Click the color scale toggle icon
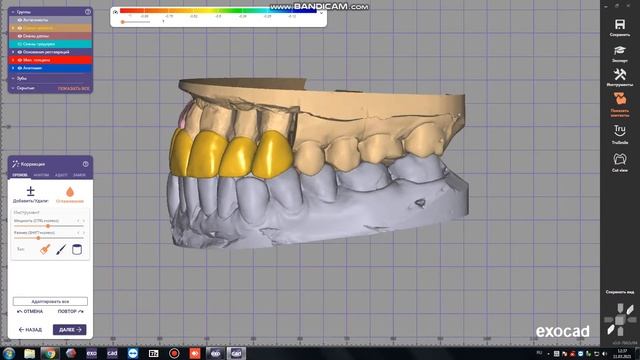 click(116, 12)
